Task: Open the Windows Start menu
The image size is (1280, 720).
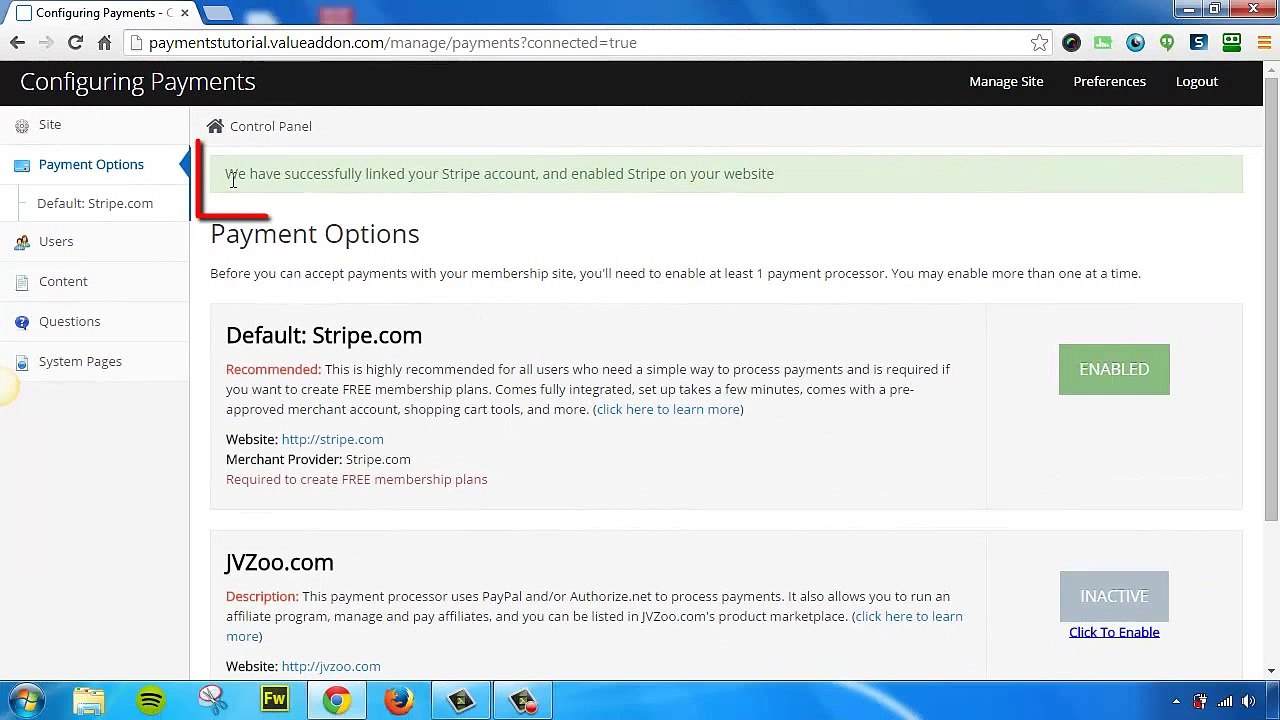Action: click(x=27, y=700)
